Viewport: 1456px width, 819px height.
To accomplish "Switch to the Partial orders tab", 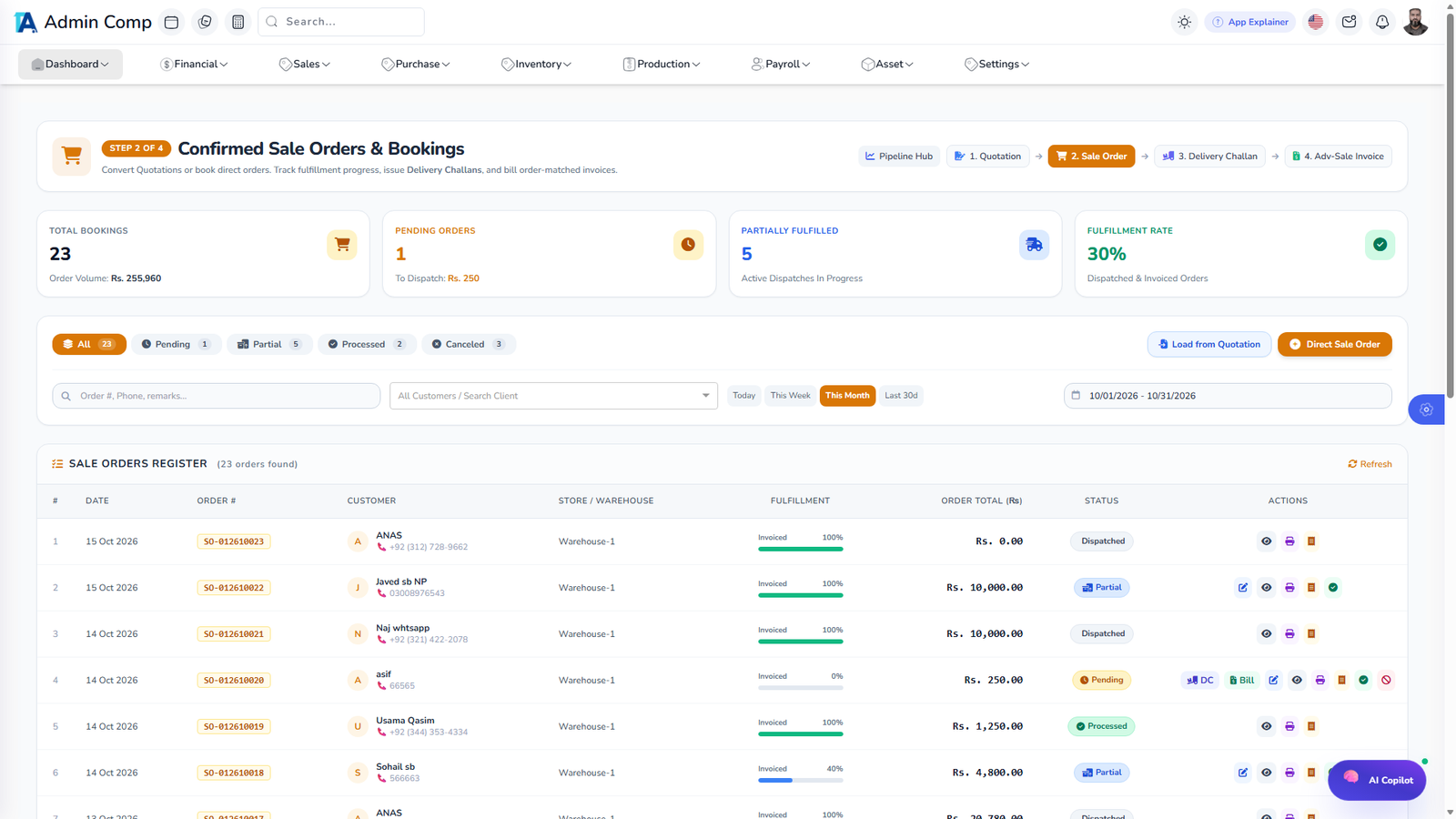I will [x=269, y=344].
